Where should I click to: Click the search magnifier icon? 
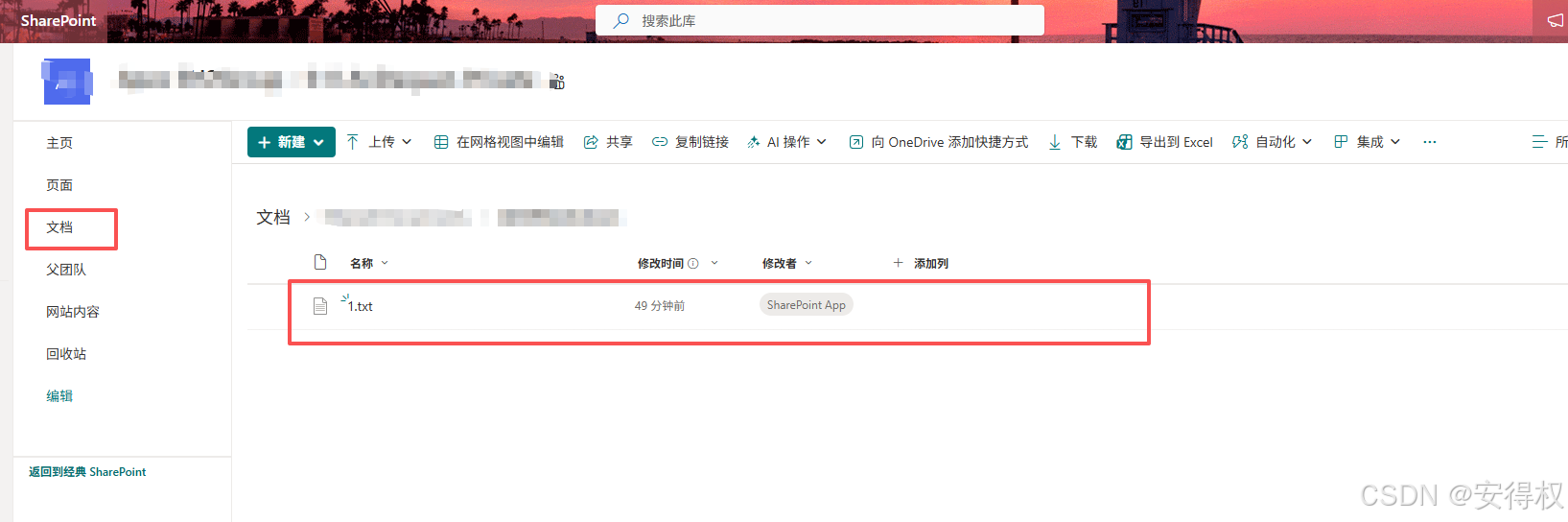[621, 20]
